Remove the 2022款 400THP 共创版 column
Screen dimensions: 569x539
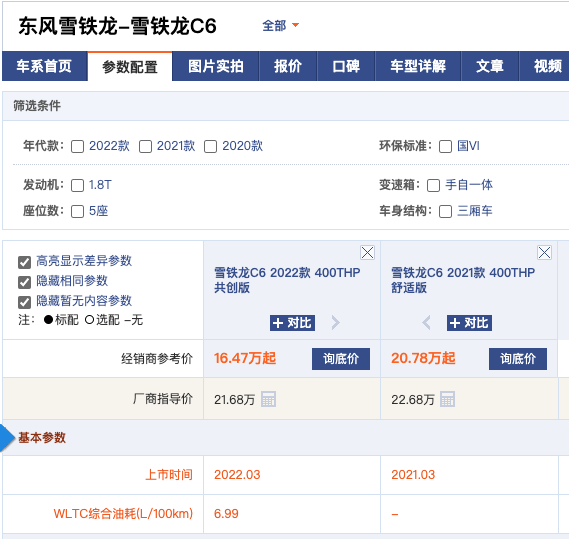pyautogui.click(x=367, y=253)
